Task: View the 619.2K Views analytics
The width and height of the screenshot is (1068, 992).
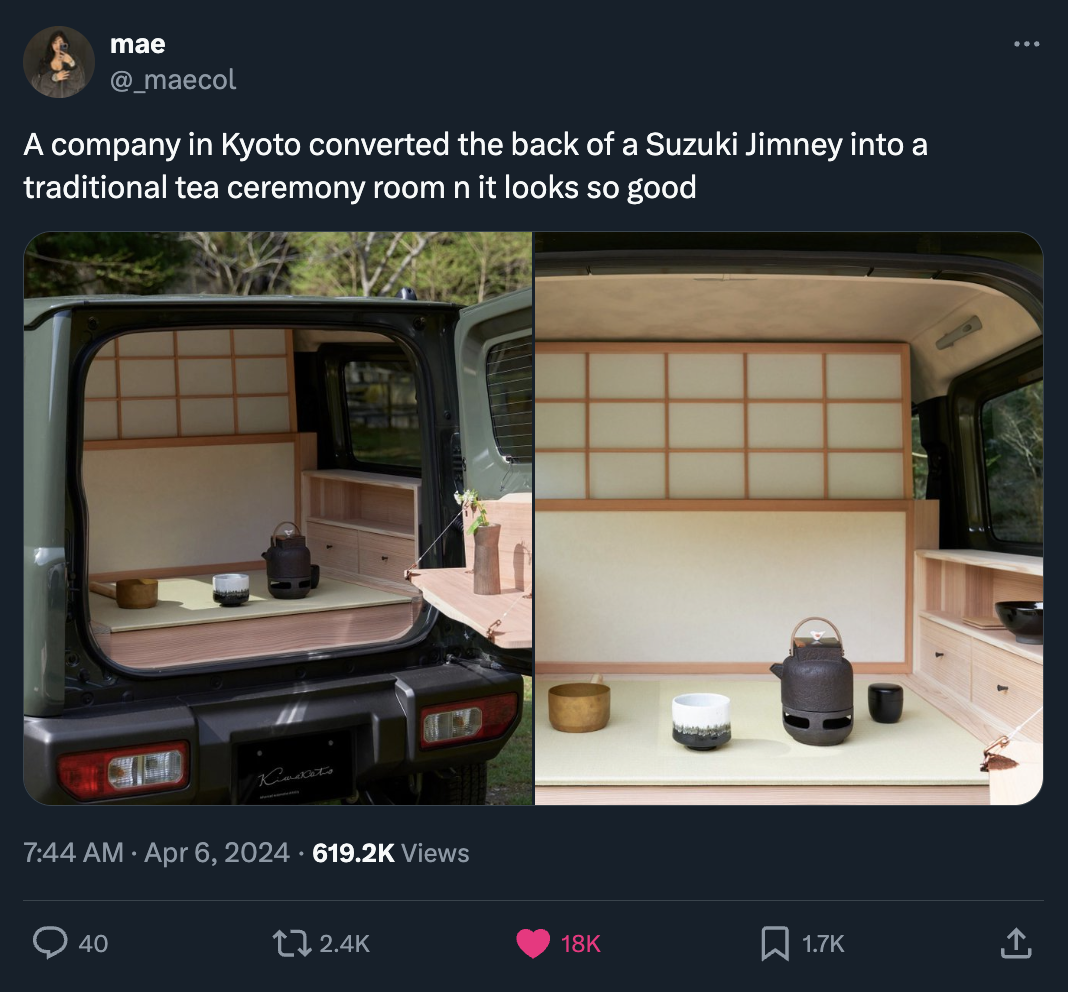Action: pos(390,853)
